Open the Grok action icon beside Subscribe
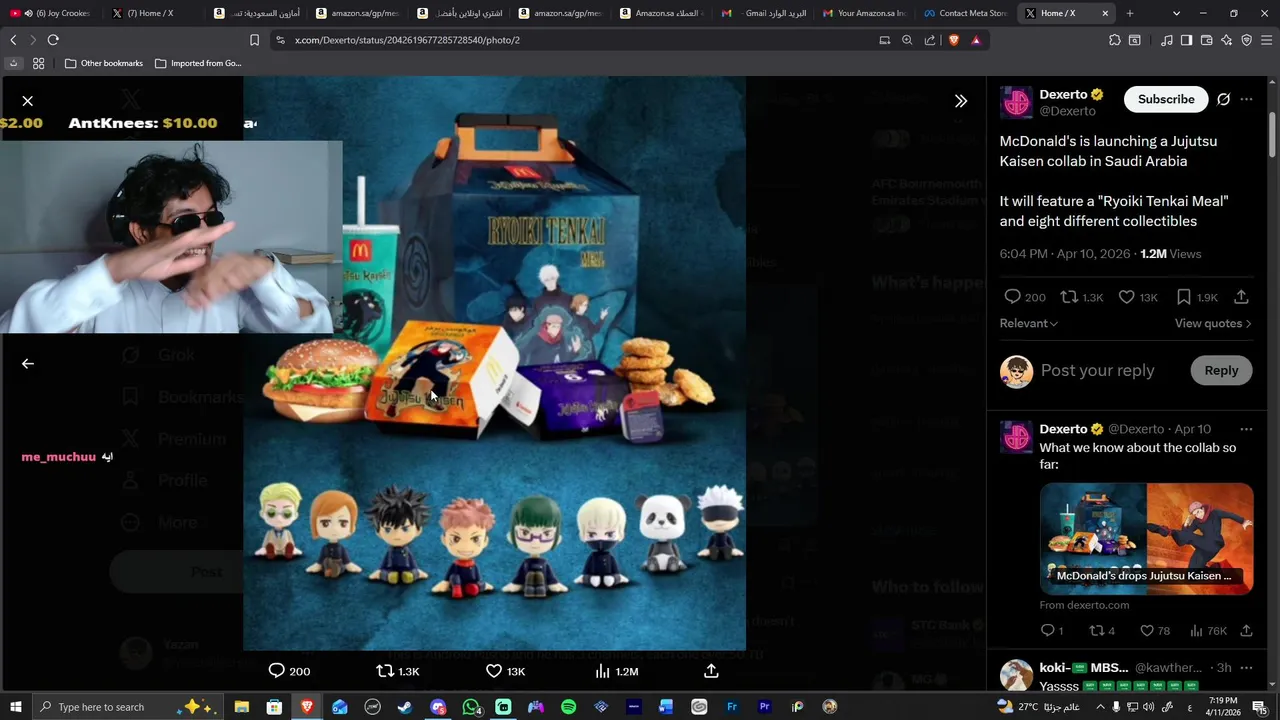Viewport: 1280px width, 720px height. (1223, 99)
